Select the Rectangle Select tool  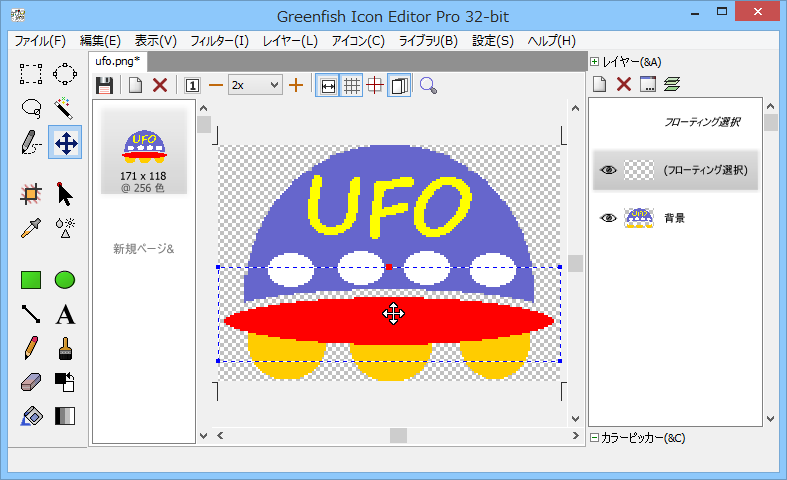[x=31, y=73]
